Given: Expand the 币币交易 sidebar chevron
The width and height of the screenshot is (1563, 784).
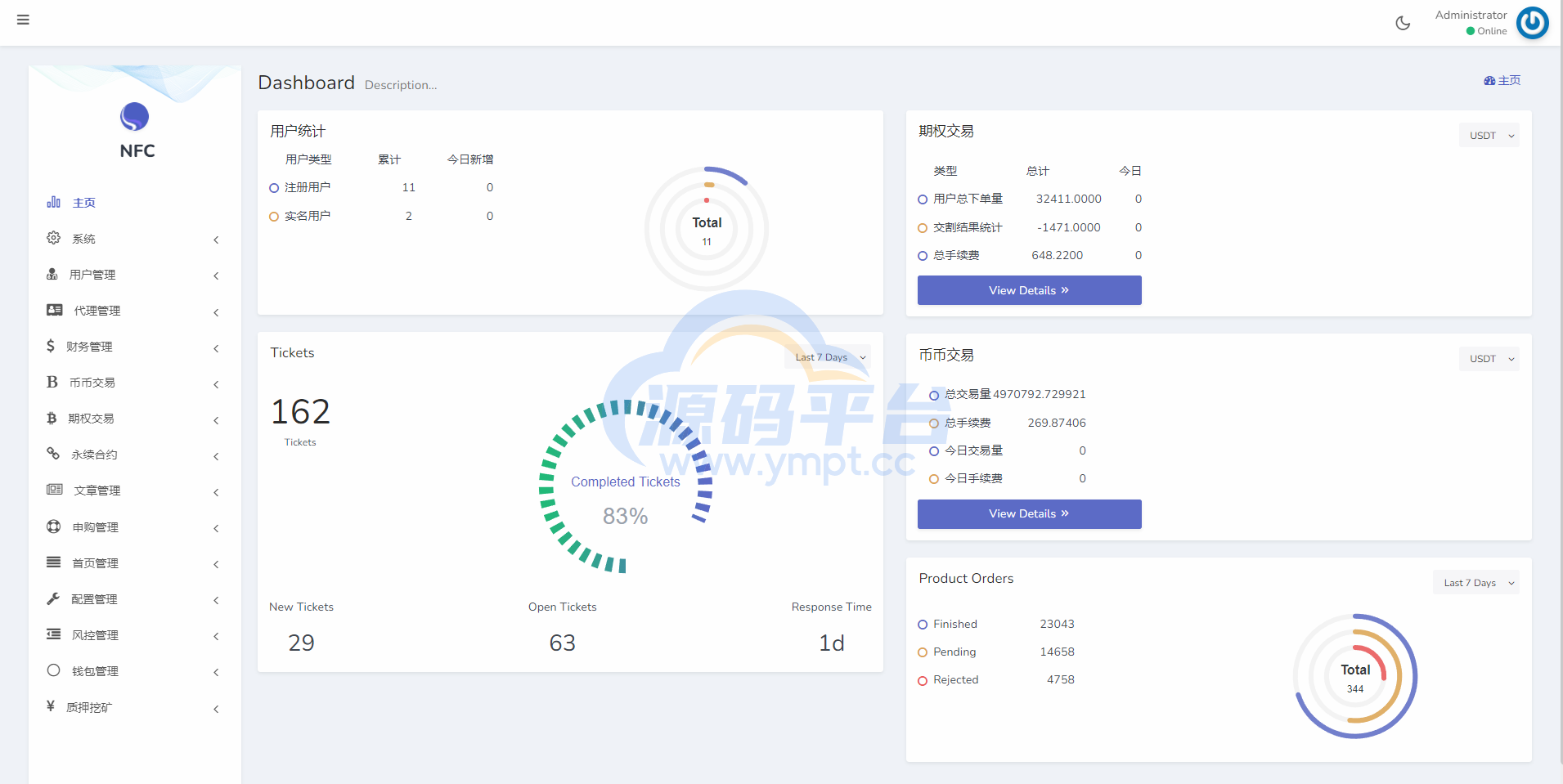Looking at the screenshot, I should click(x=216, y=384).
